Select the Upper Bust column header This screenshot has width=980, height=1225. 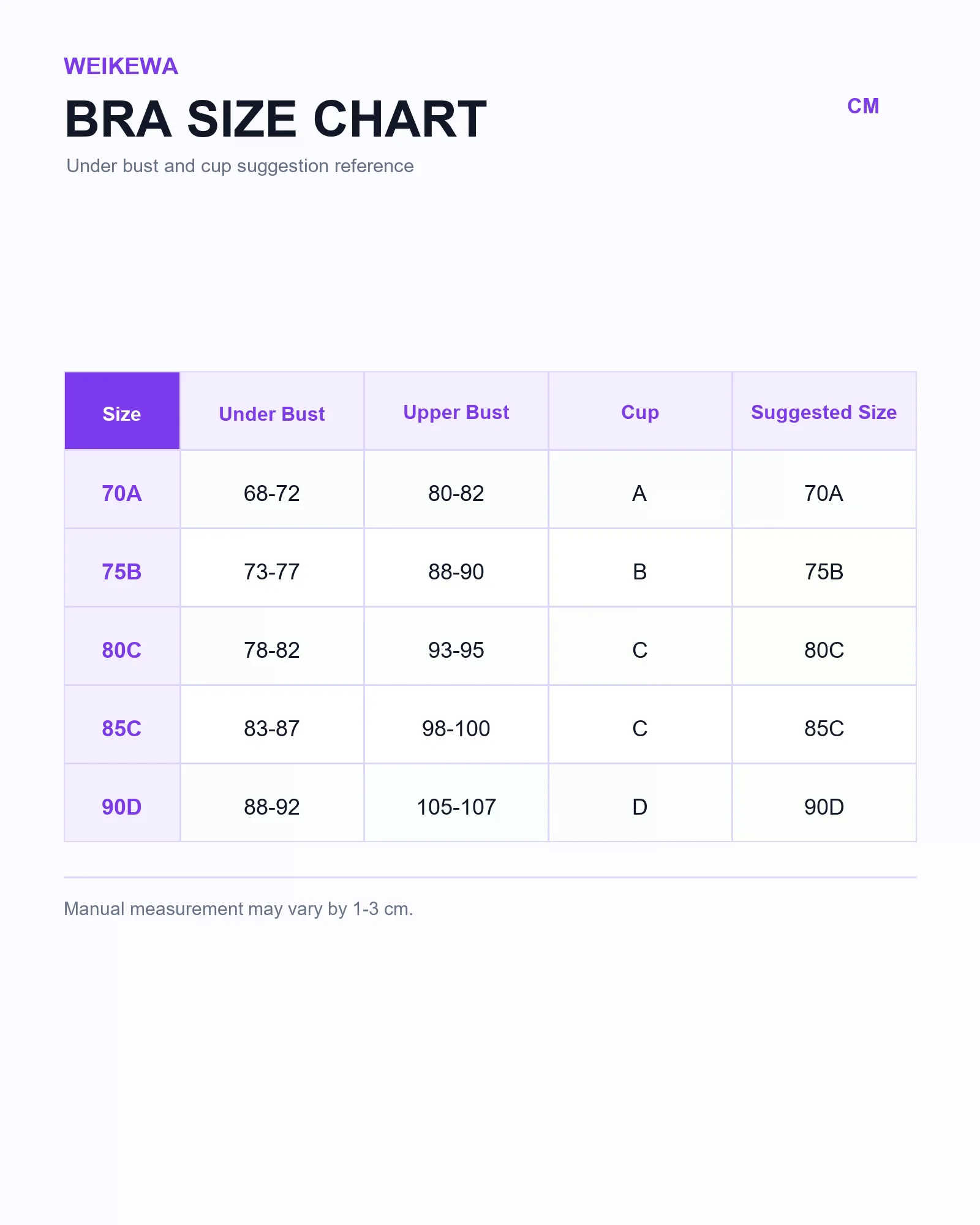pos(456,410)
